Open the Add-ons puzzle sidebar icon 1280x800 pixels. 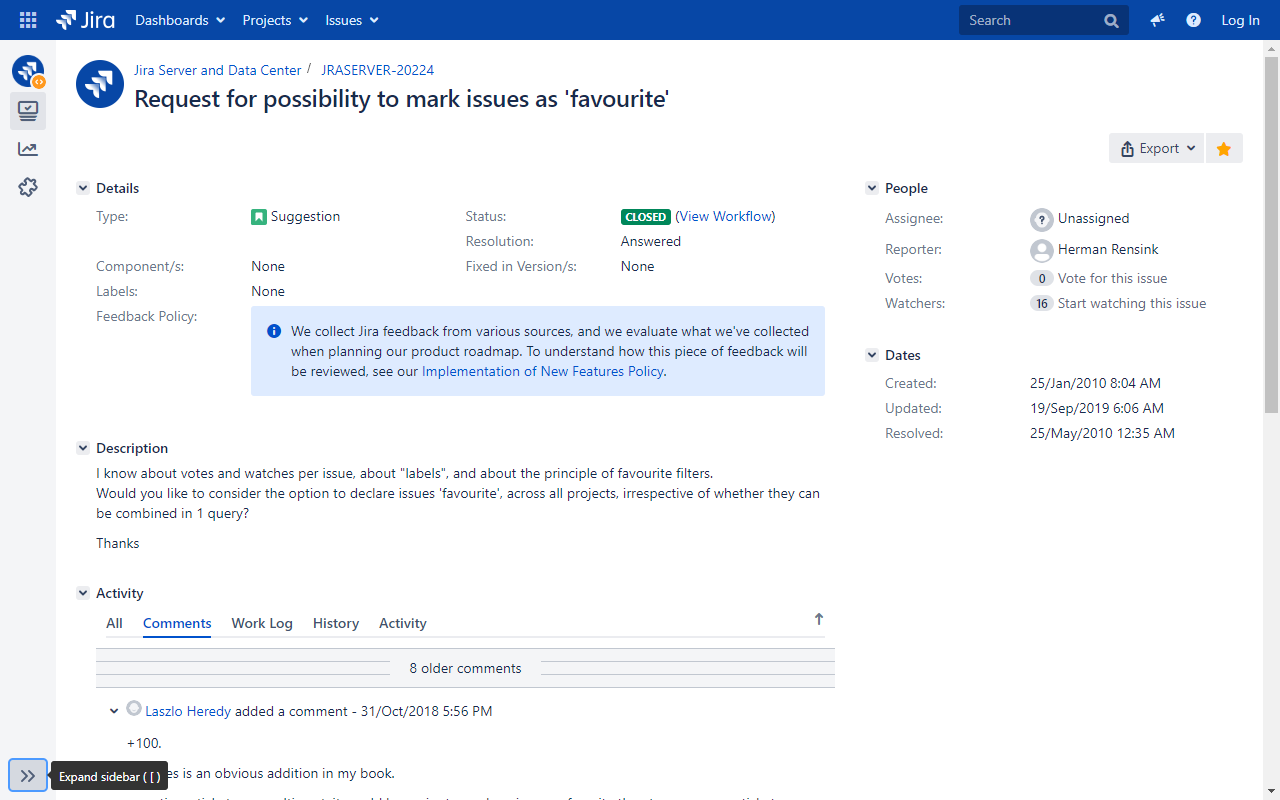pyautogui.click(x=28, y=187)
